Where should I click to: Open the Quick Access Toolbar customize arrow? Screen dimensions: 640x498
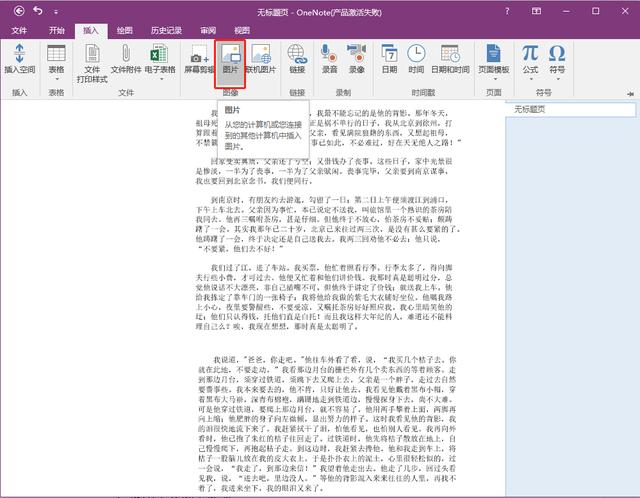pyautogui.click(x=56, y=12)
